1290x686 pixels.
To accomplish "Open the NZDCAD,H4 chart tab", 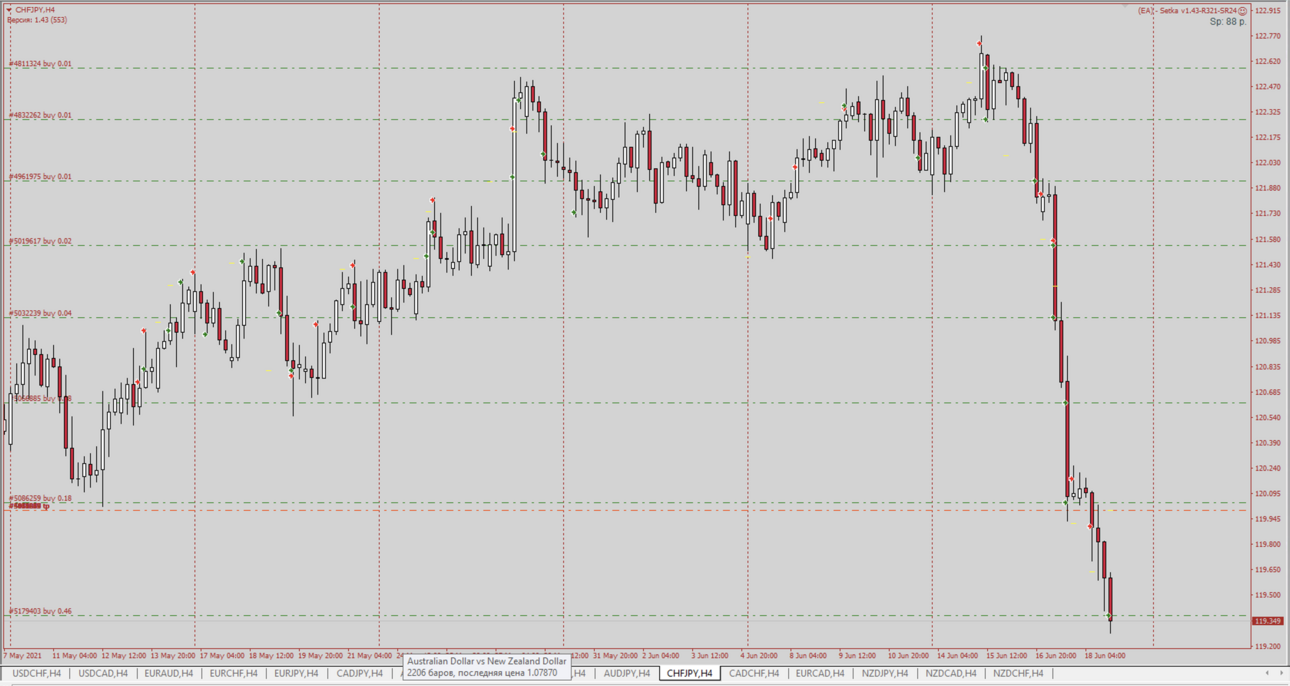I will coord(951,674).
